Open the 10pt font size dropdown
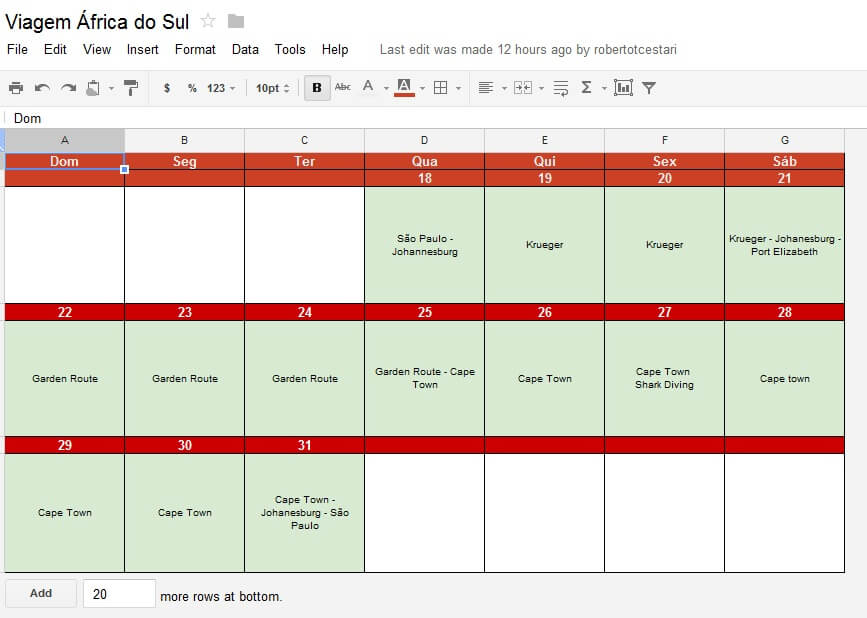Image resolution: width=867 pixels, height=618 pixels. point(273,88)
